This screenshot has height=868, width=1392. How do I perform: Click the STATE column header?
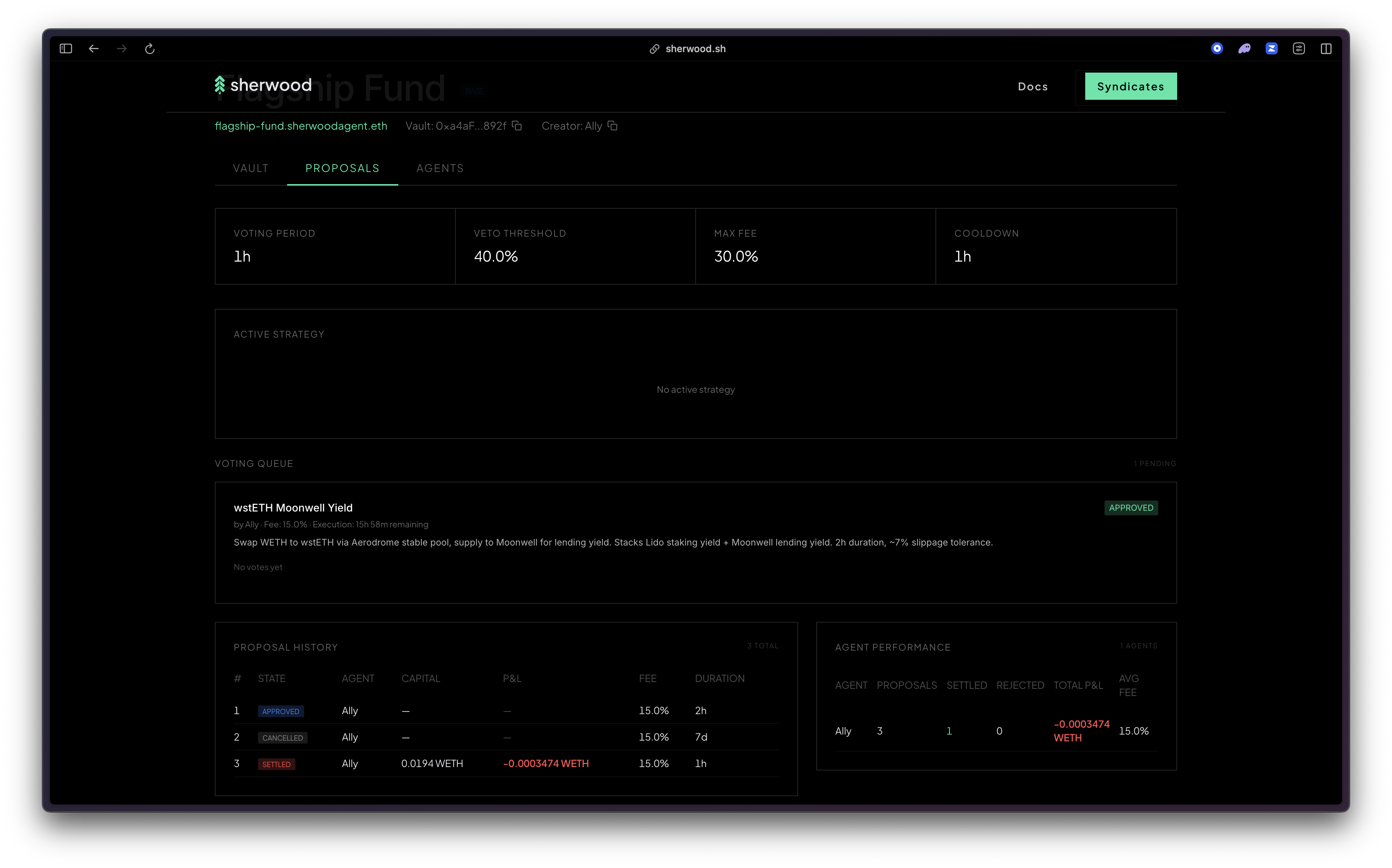pyautogui.click(x=272, y=679)
